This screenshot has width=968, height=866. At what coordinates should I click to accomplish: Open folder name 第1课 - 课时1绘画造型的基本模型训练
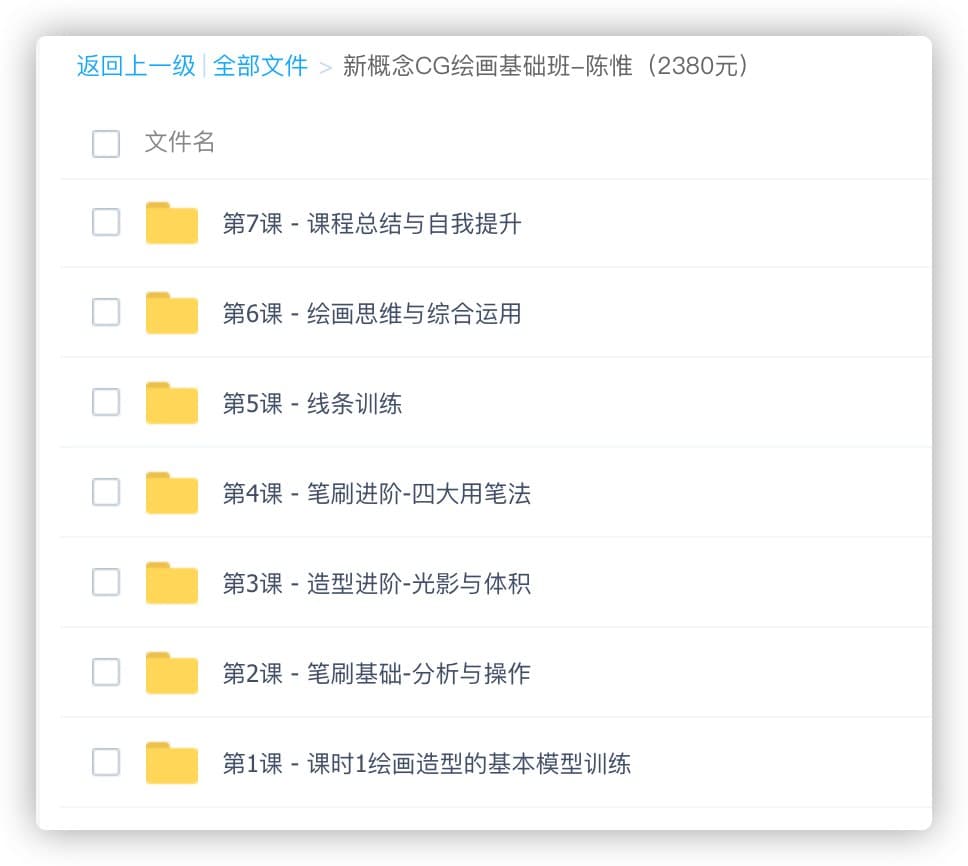pyautogui.click(x=426, y=764)
